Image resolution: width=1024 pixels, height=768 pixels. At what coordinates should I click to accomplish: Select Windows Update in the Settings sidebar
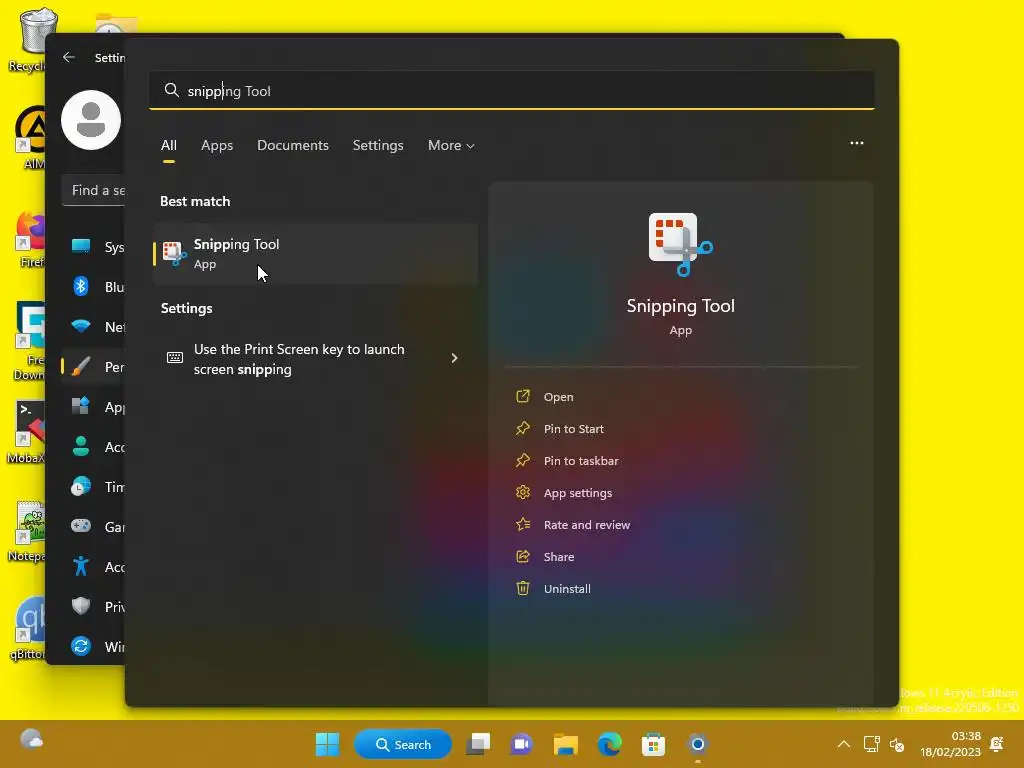[x=93, y=647]
